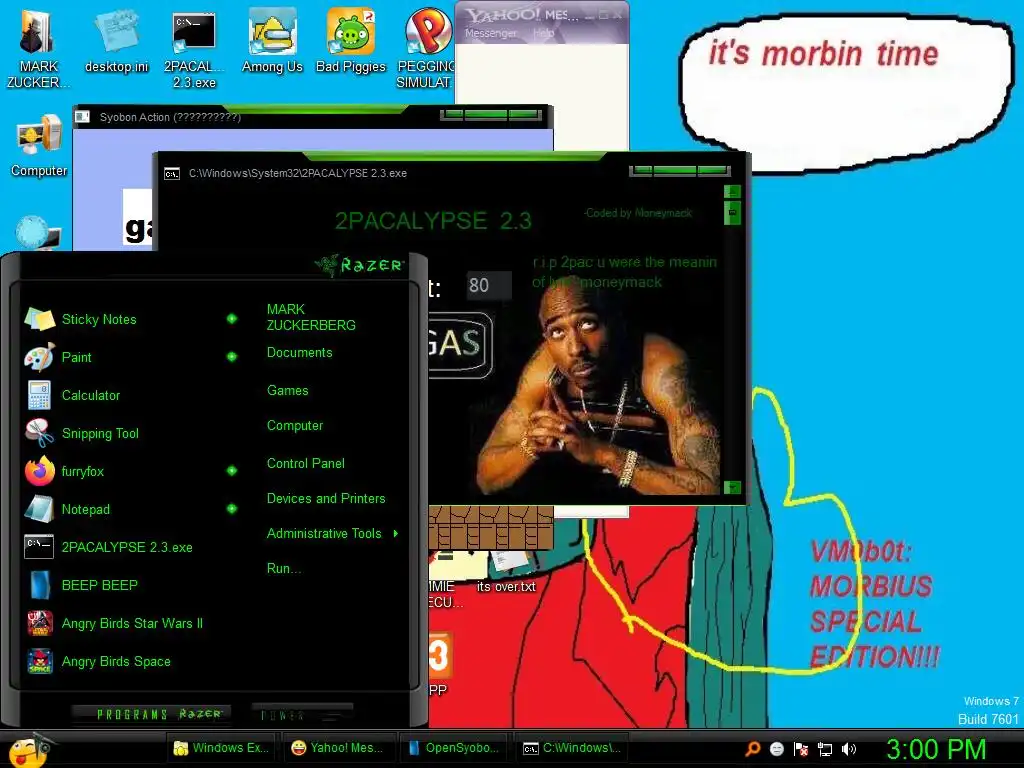Open the Computer desktop icon
The height and width of the screenshot is (768, 1024).
39,145
